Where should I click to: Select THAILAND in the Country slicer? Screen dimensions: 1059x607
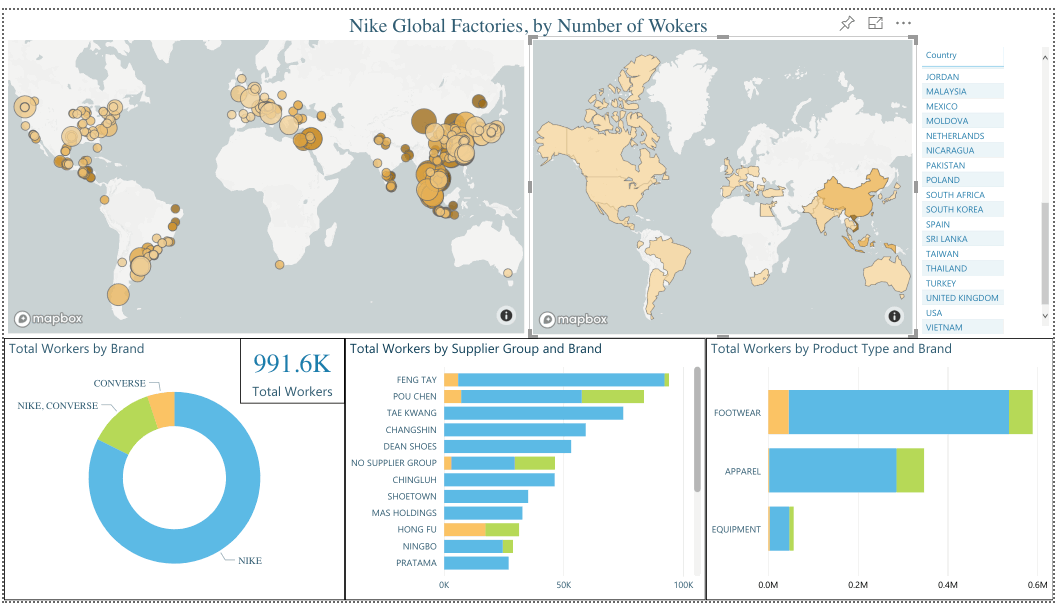[962, 269]
